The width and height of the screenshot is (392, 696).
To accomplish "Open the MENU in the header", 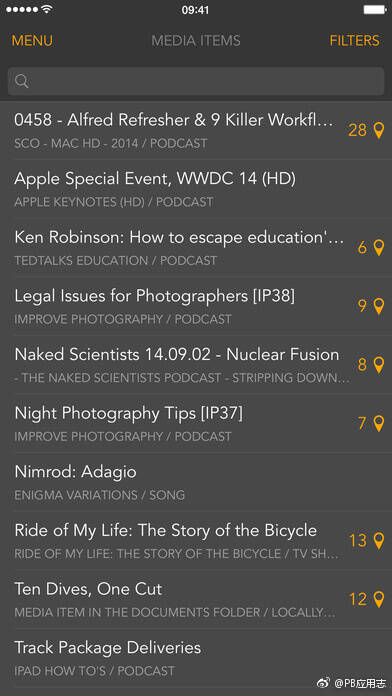I will coord(32,41).
